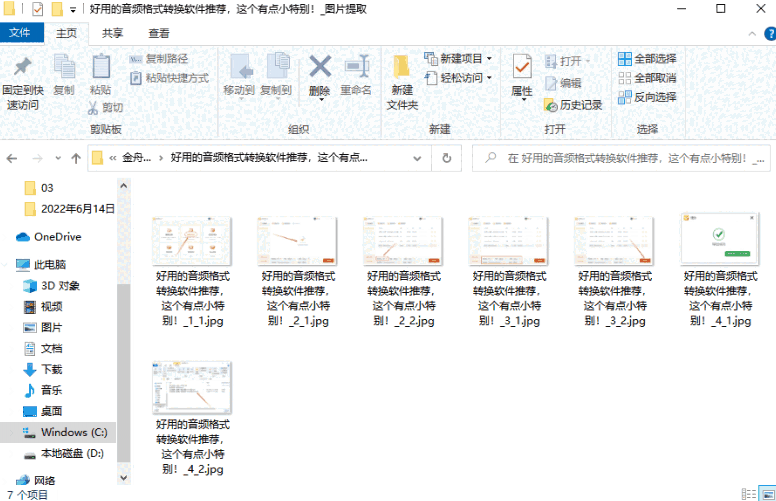Switch to the Share (共享) tab
This screenshot has height=501, width=776.
point(112,33)
